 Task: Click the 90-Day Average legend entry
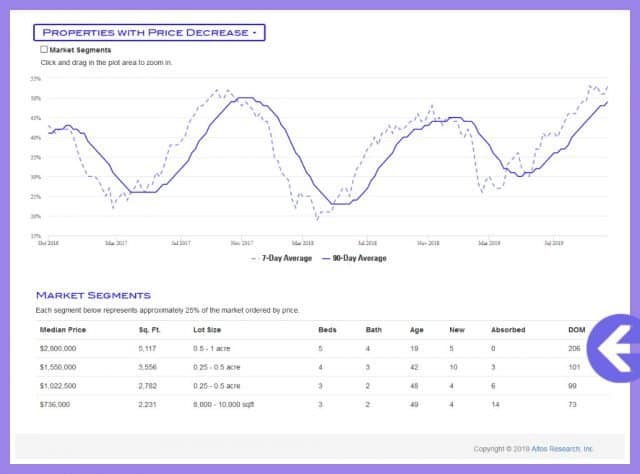pyautogui.click(x=354, y=258)
